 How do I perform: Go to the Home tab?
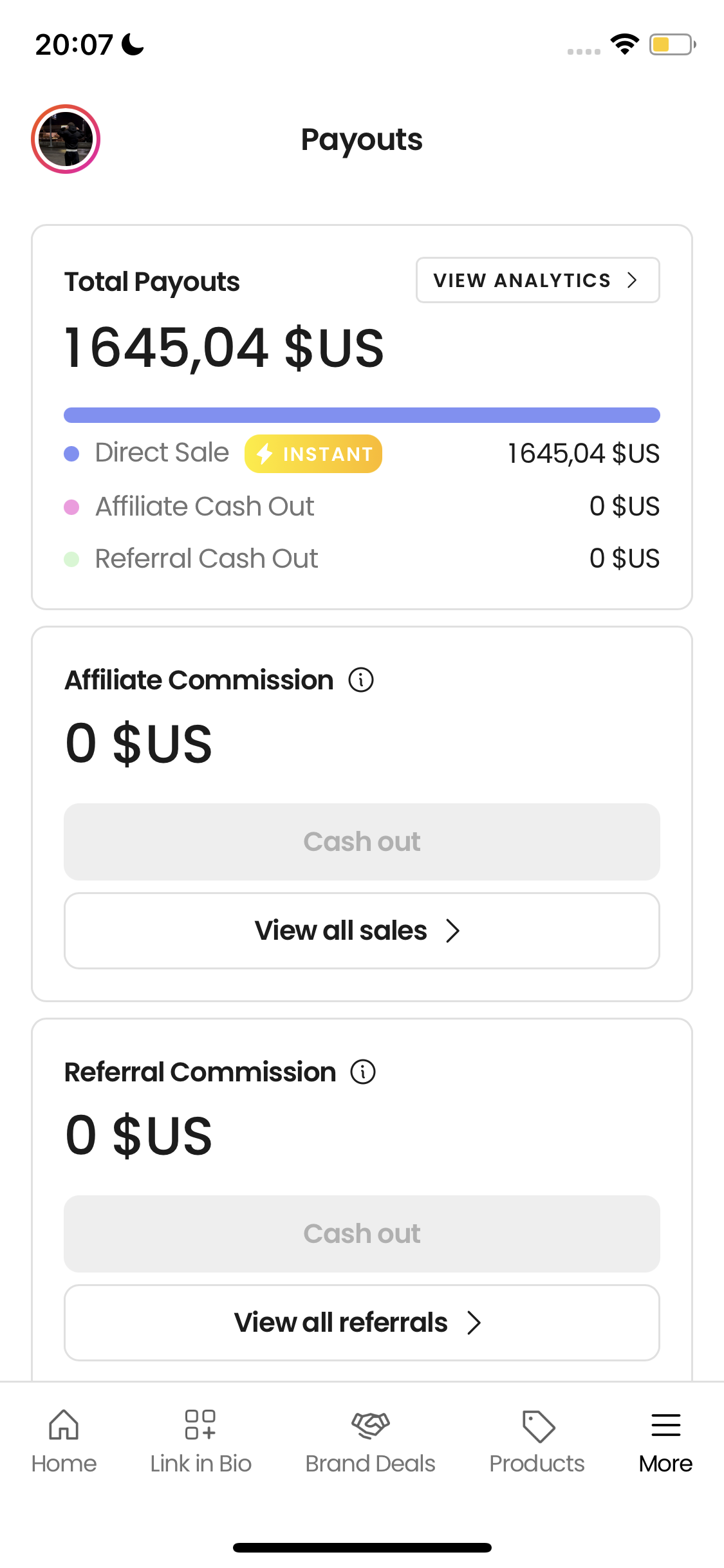pos(64,1441)
